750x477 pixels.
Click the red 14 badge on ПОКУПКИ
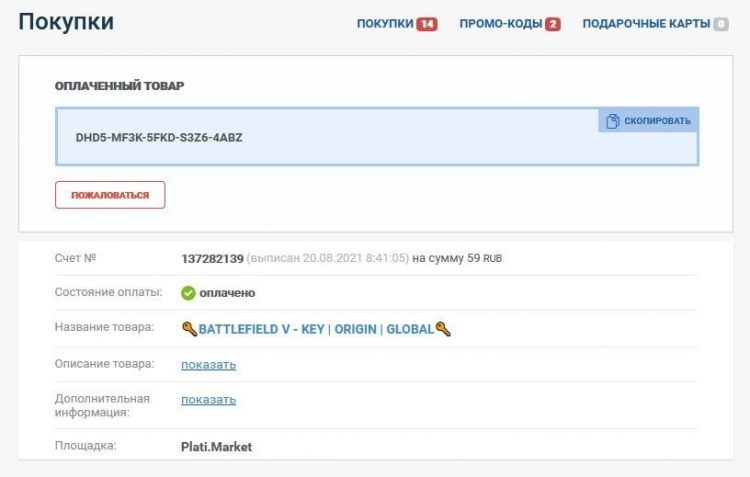tap(427, 24)
